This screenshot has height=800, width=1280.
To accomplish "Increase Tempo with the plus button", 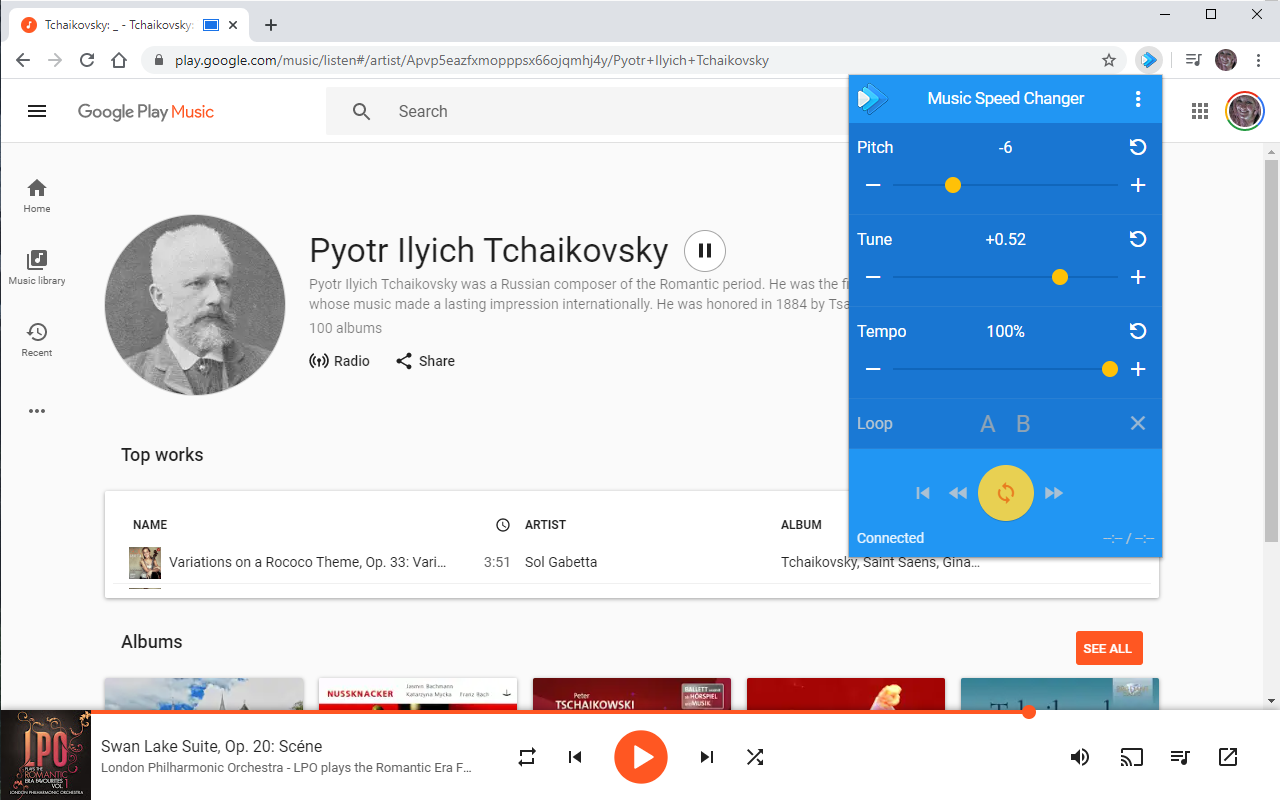I will click(x=1138, y=369).
